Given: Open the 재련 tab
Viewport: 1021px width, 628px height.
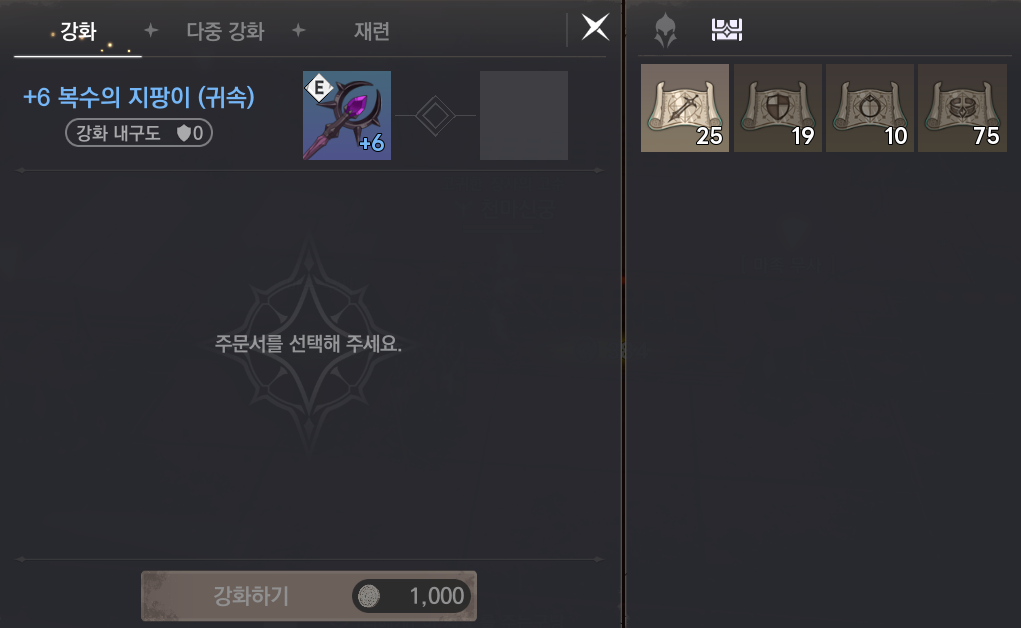Looking at the screenshot, I should (372, 31).
